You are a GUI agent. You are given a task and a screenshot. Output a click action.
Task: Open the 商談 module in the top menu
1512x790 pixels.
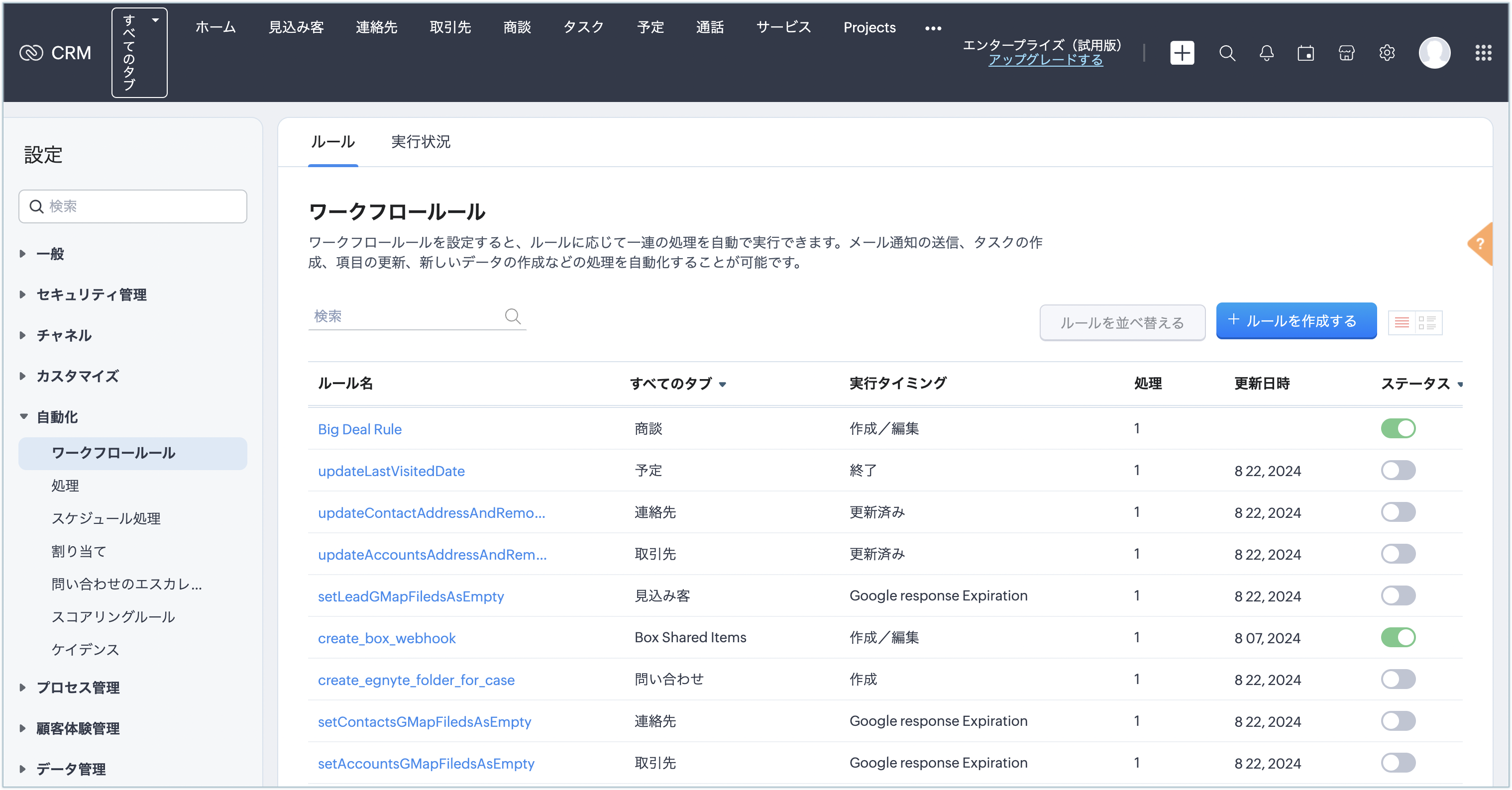(x=517, y=27)
